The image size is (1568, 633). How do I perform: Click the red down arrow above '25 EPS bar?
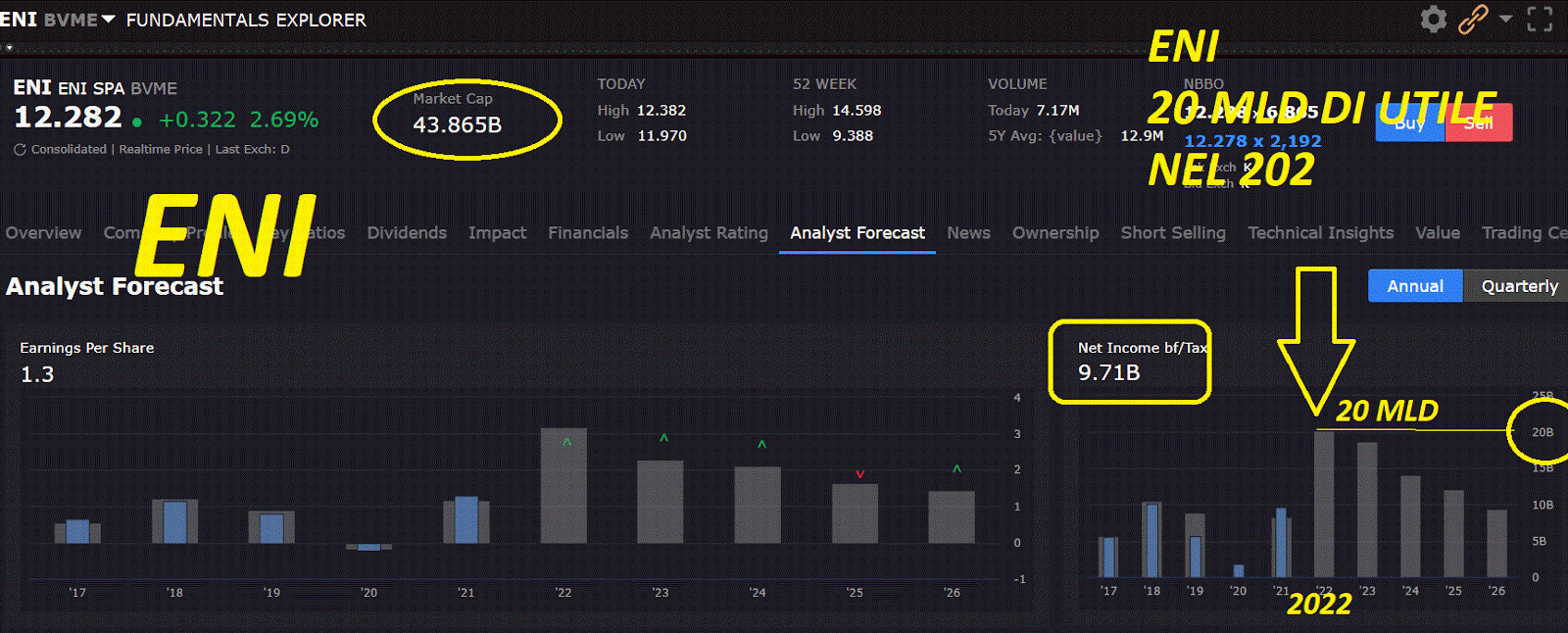(859, 474)
